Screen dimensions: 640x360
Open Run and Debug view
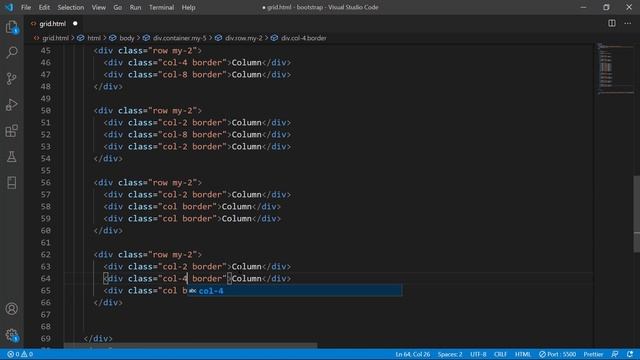pos(12,104)
